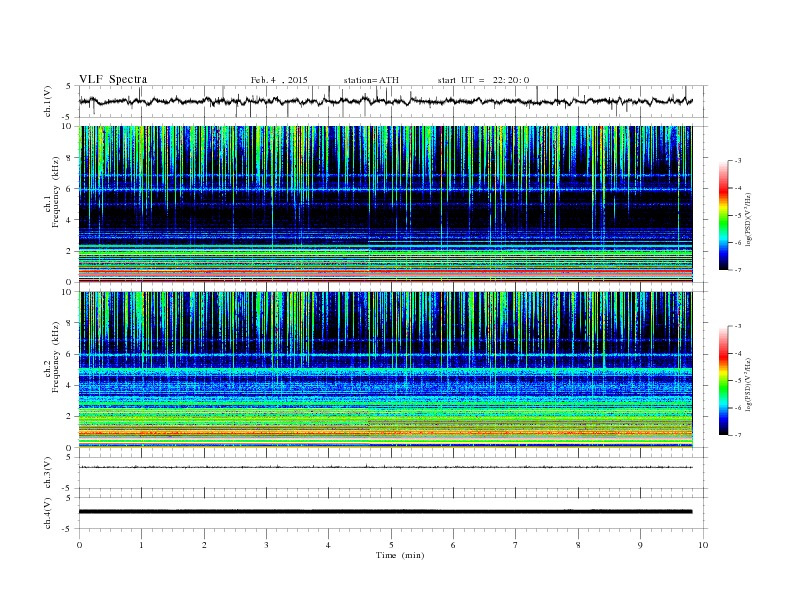Screen dimensions: 792x612
Task: Click the ch.3(V) axis label
Action: coord(48,472)
